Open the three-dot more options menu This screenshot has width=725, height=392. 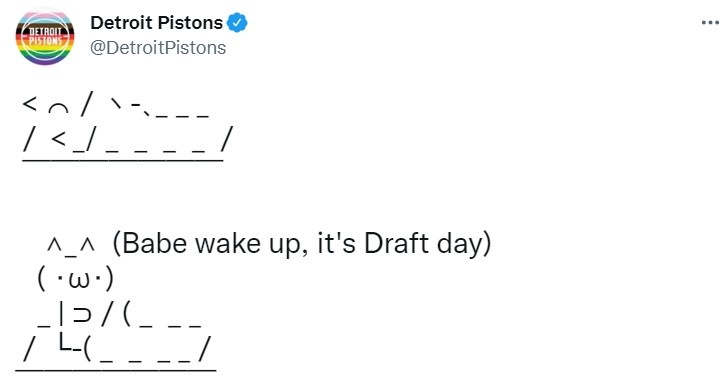[710, 22]
